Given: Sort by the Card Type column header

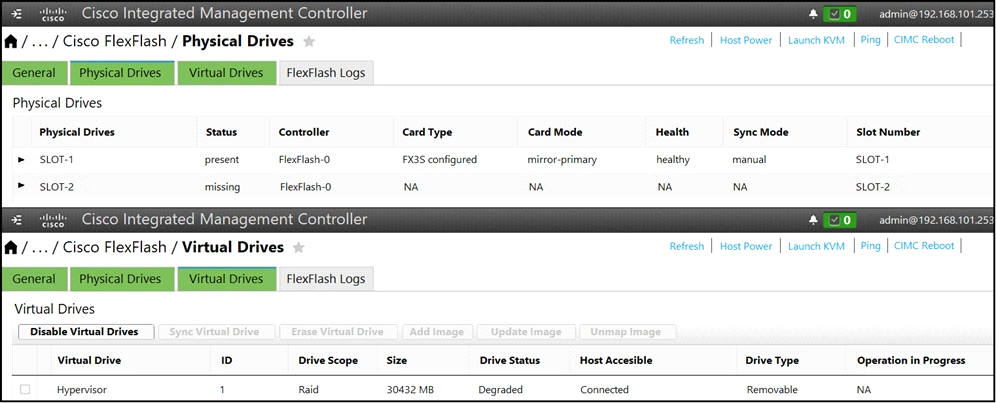Looking at the screenshot, I should (427, 132).
